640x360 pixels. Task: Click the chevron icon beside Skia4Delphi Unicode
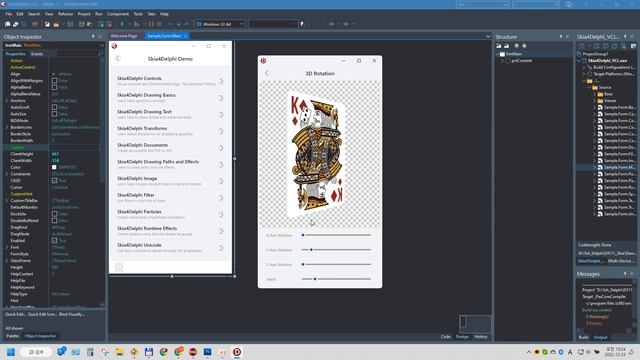click(x=221, y=248)
